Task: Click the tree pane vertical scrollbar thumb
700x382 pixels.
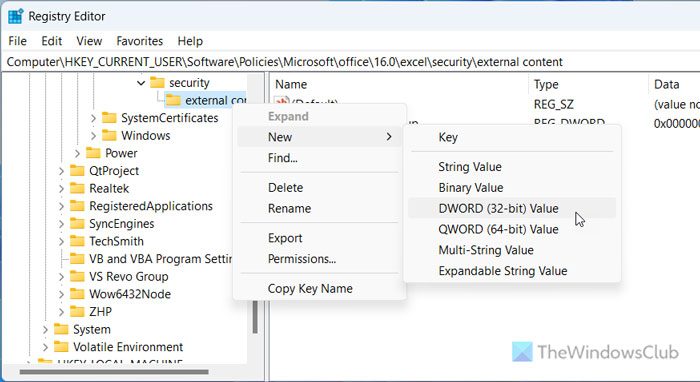Action: click(x=255, y=317)
